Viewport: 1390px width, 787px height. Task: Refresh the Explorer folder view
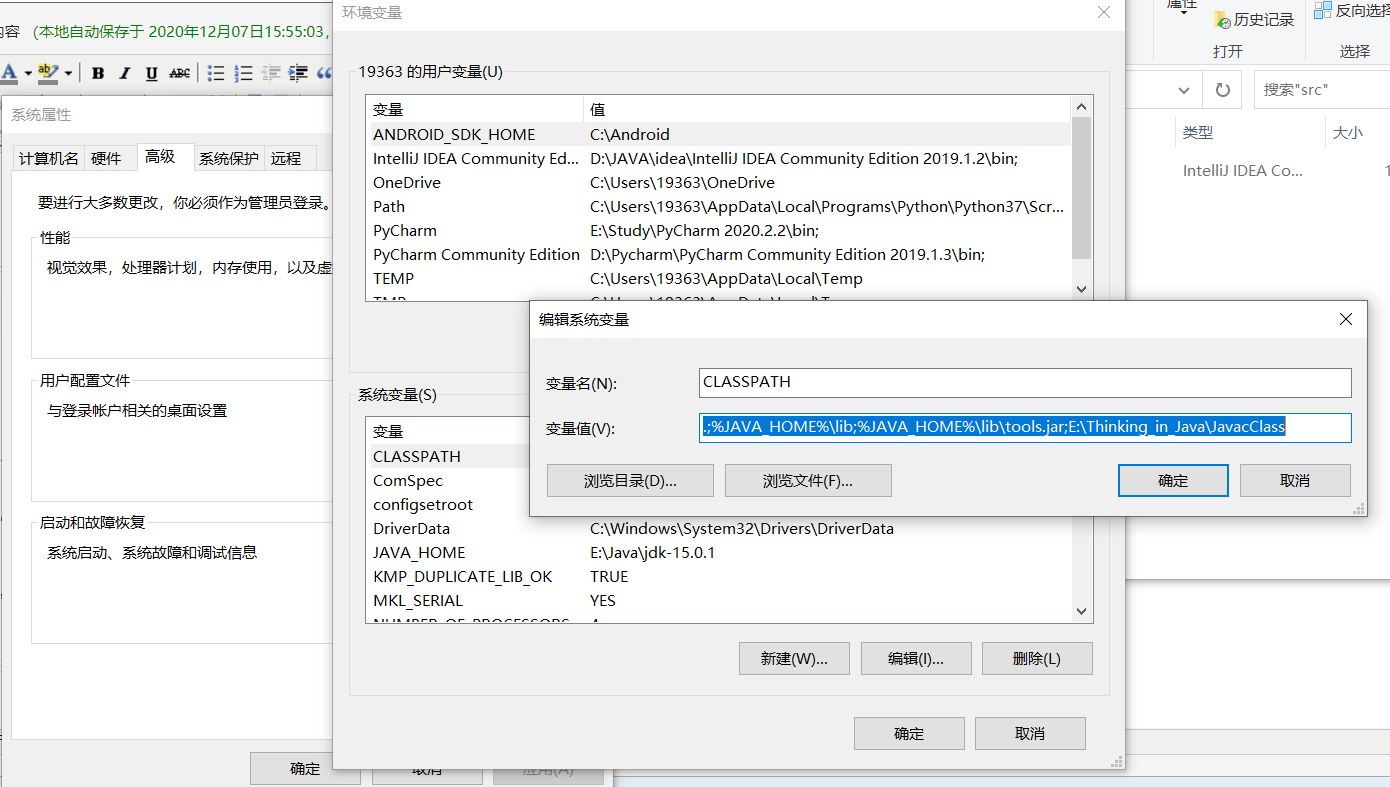1222,90
